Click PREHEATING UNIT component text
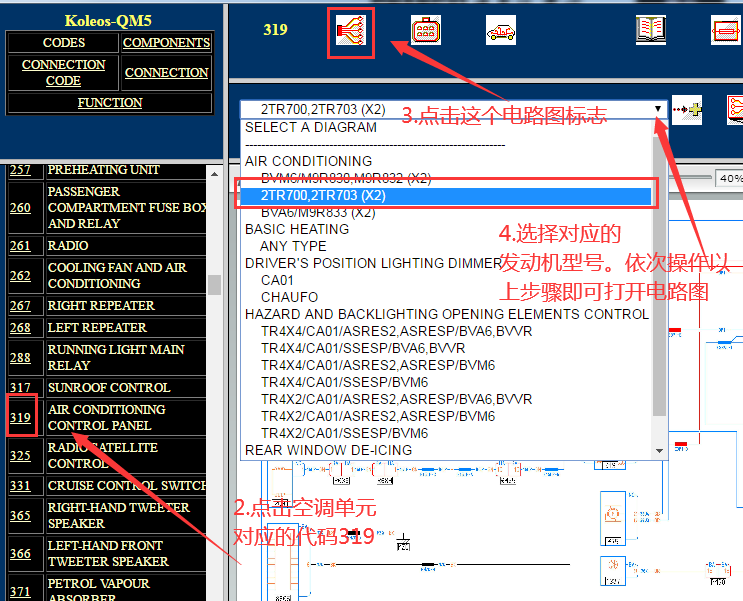The height and width of the screenshot is (601, 743). [103, 170]
